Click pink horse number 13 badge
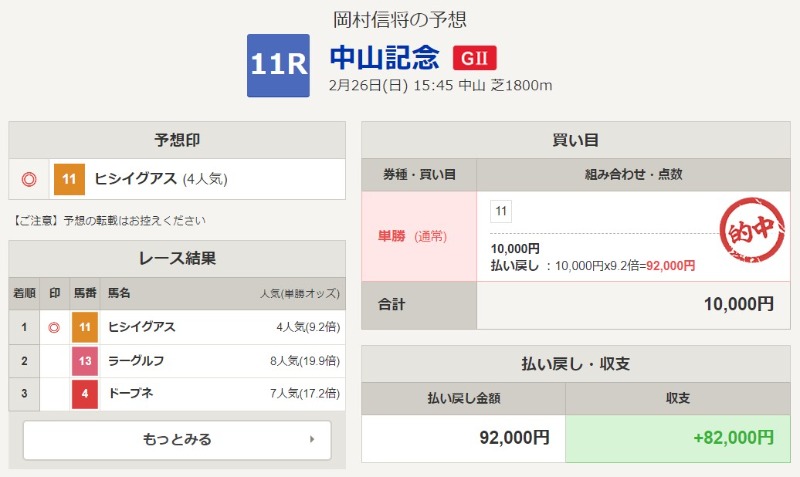The height and width of the screenshot is (477, 800). (85, 360)
